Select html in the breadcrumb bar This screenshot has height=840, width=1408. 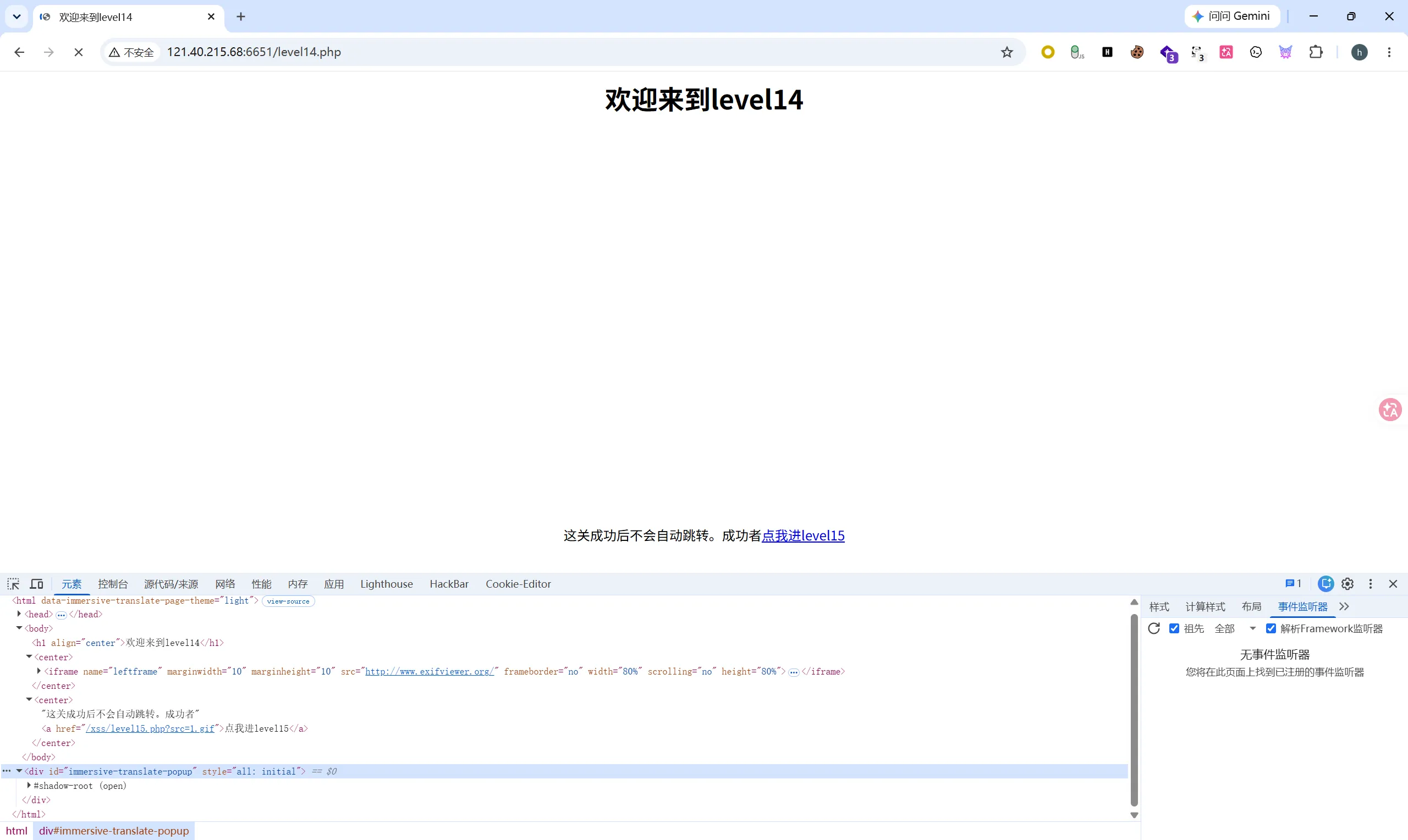[x=16, y=830]
